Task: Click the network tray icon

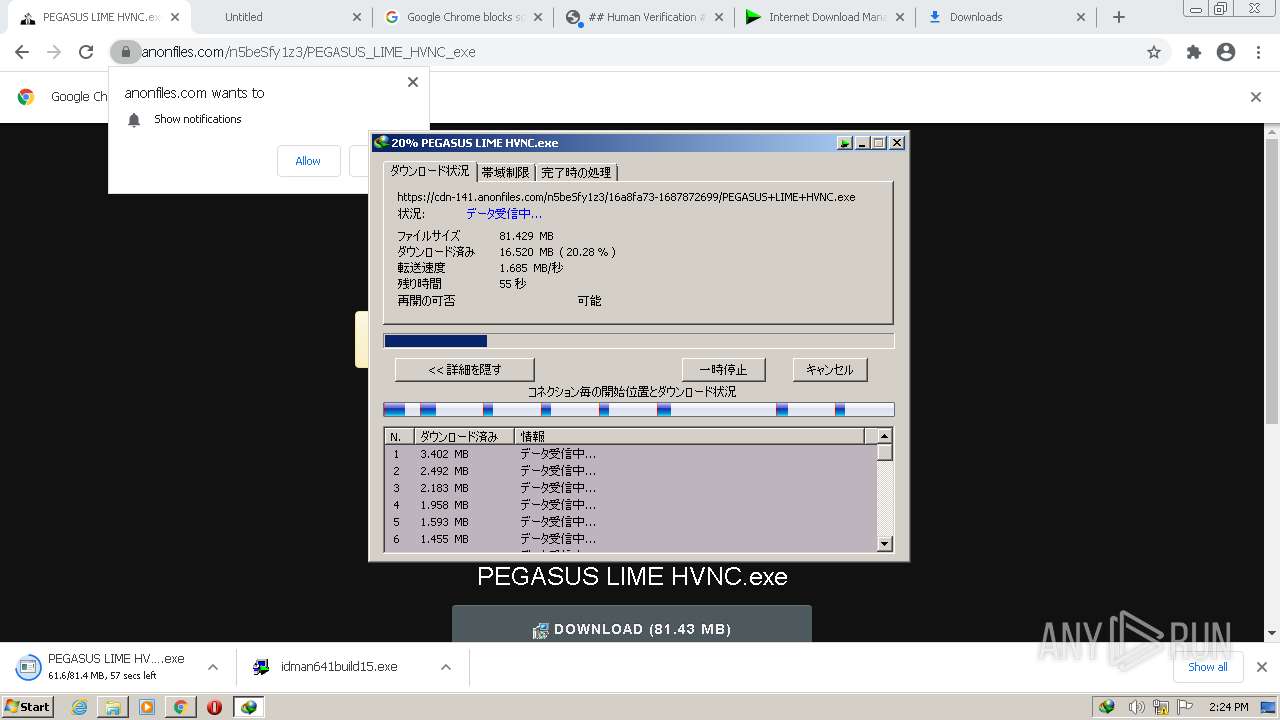Action: point(1162,707)
